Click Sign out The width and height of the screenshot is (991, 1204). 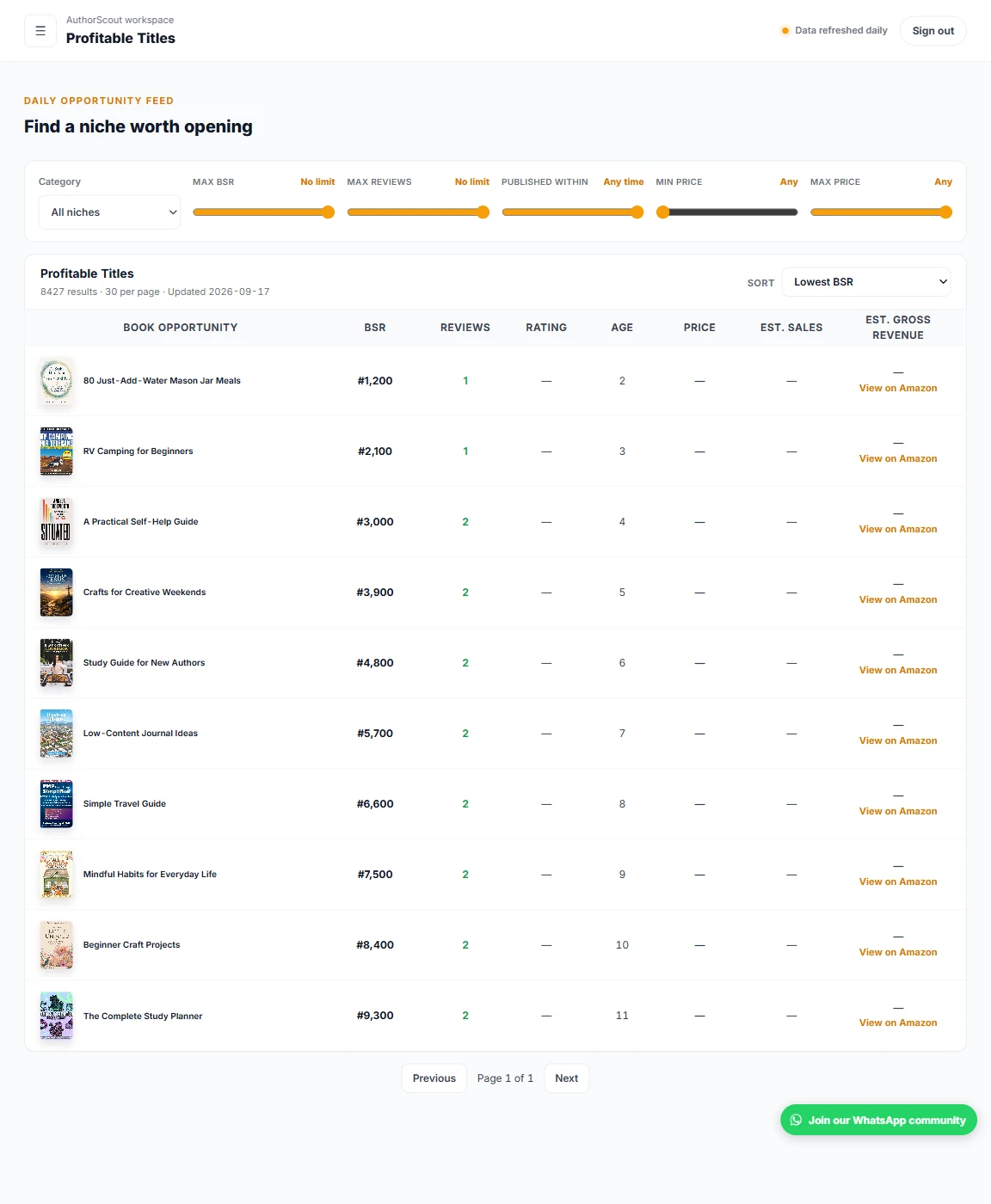(933, 31)
